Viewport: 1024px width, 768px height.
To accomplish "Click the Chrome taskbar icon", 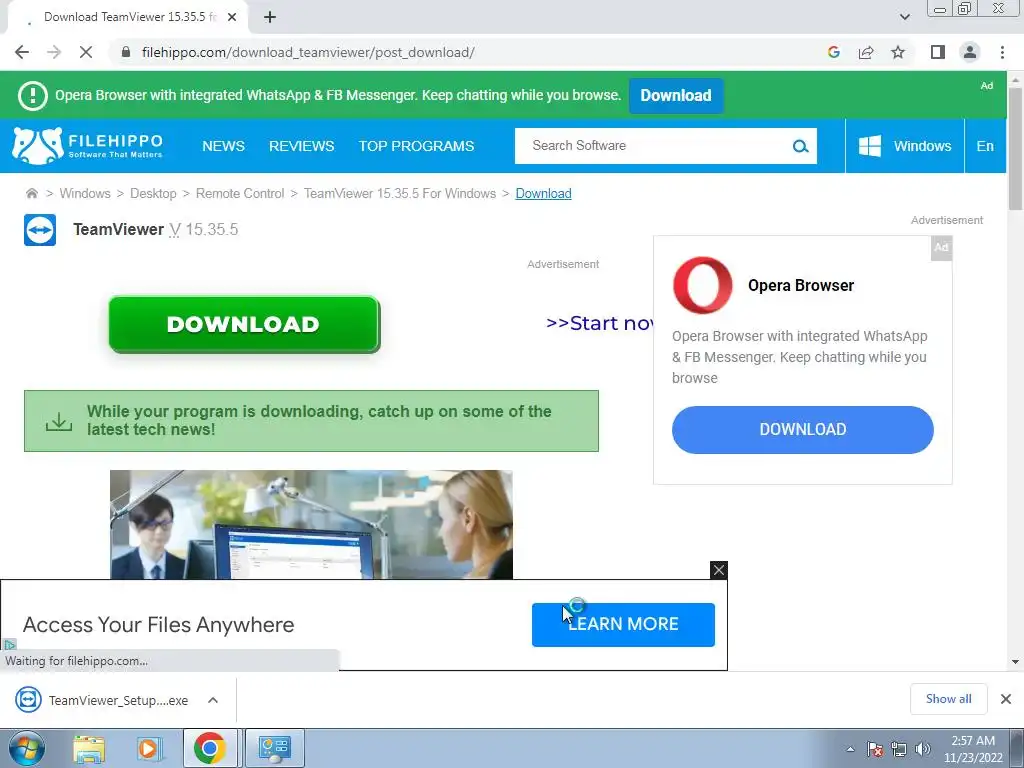I will [x=210, y=748].
